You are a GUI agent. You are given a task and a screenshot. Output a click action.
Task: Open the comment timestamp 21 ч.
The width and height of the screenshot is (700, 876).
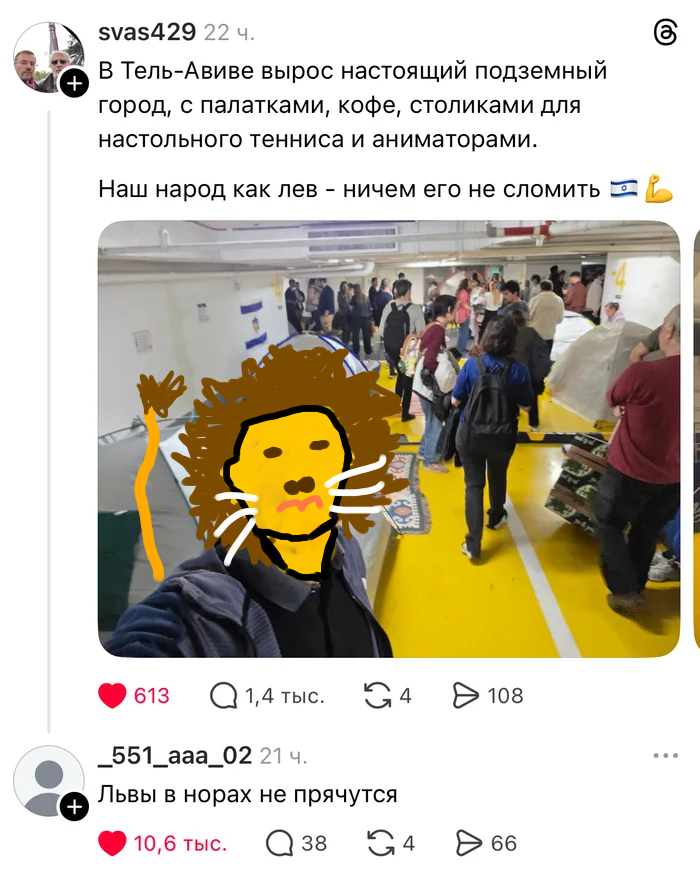click(x=283, y=756)
